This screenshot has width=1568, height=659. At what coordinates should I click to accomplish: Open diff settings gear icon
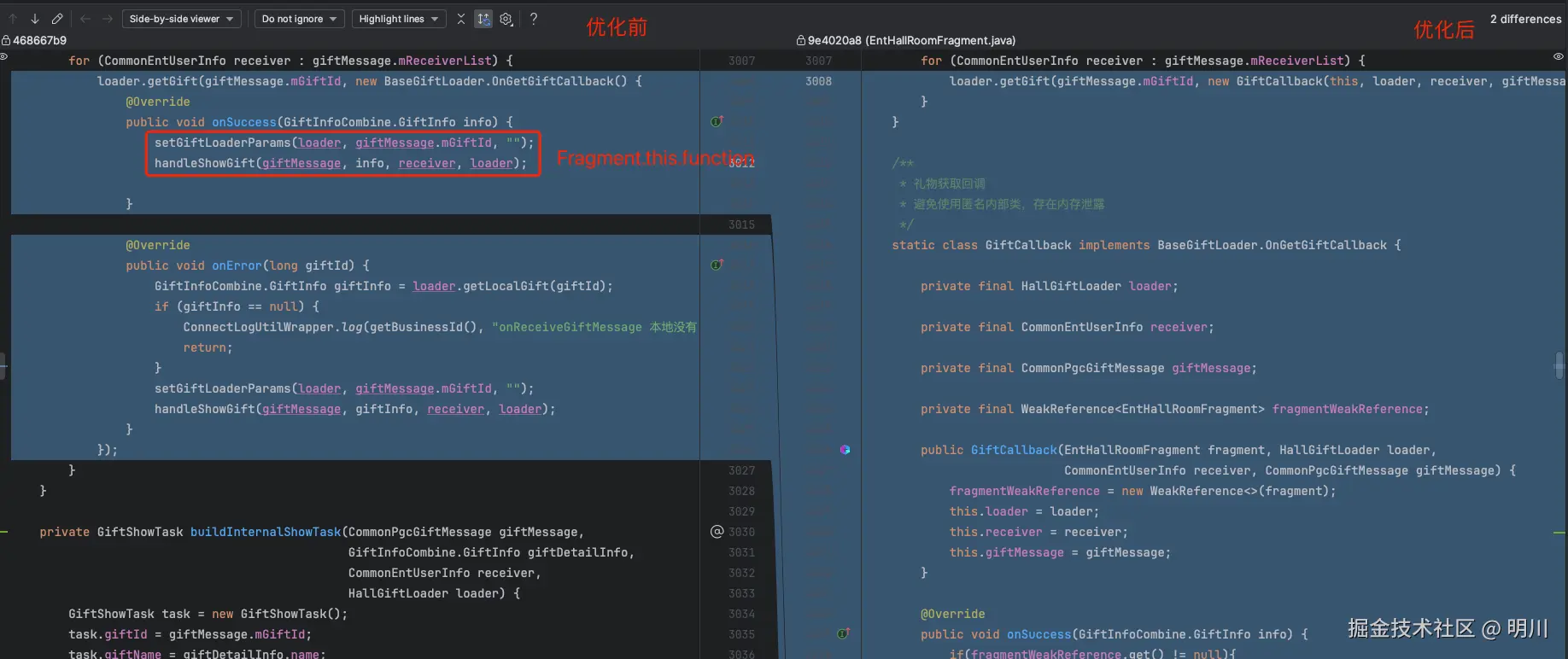[506, 19]
